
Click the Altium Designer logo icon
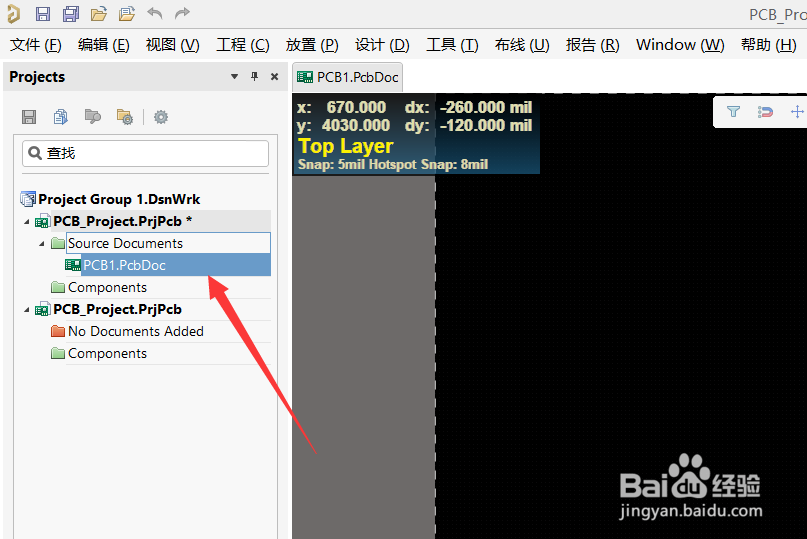pyautogui.click(x=14, y=14)
